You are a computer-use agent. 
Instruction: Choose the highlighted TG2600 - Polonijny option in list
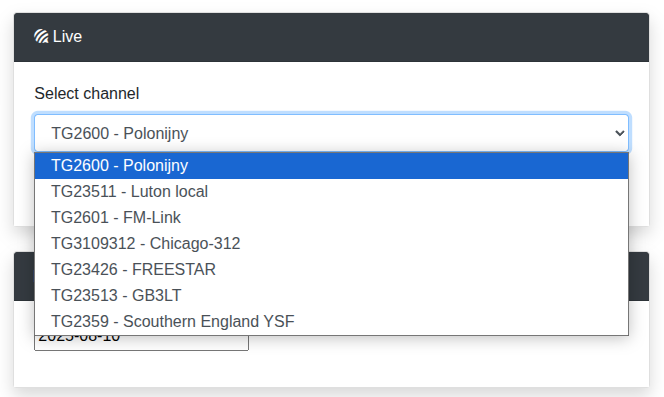(332, 166)
